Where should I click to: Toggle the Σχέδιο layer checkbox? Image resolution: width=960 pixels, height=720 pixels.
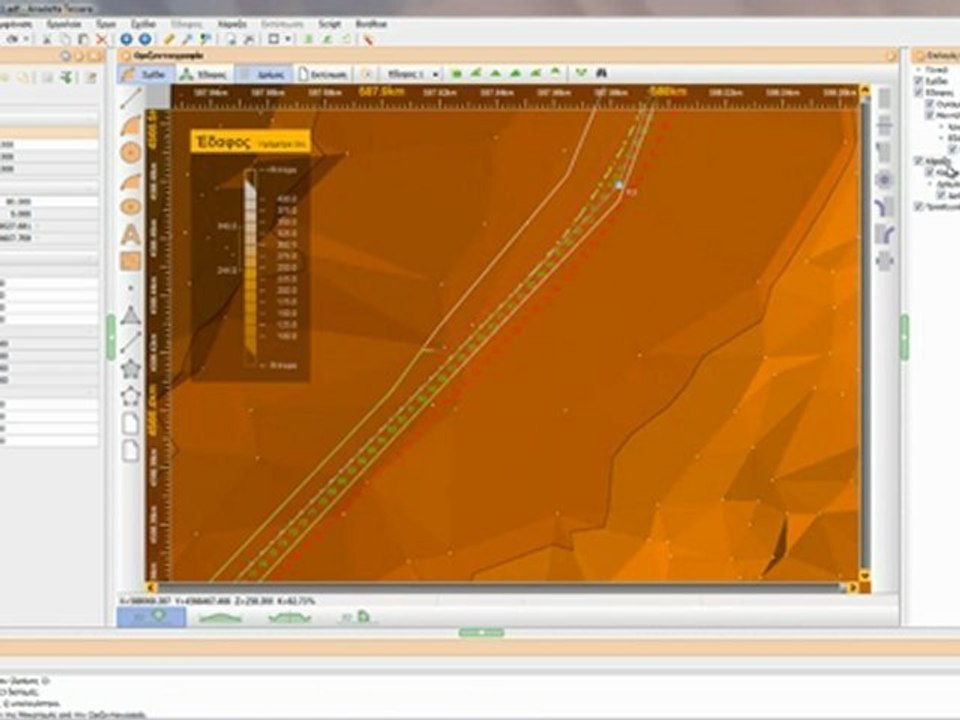[918, 81]
